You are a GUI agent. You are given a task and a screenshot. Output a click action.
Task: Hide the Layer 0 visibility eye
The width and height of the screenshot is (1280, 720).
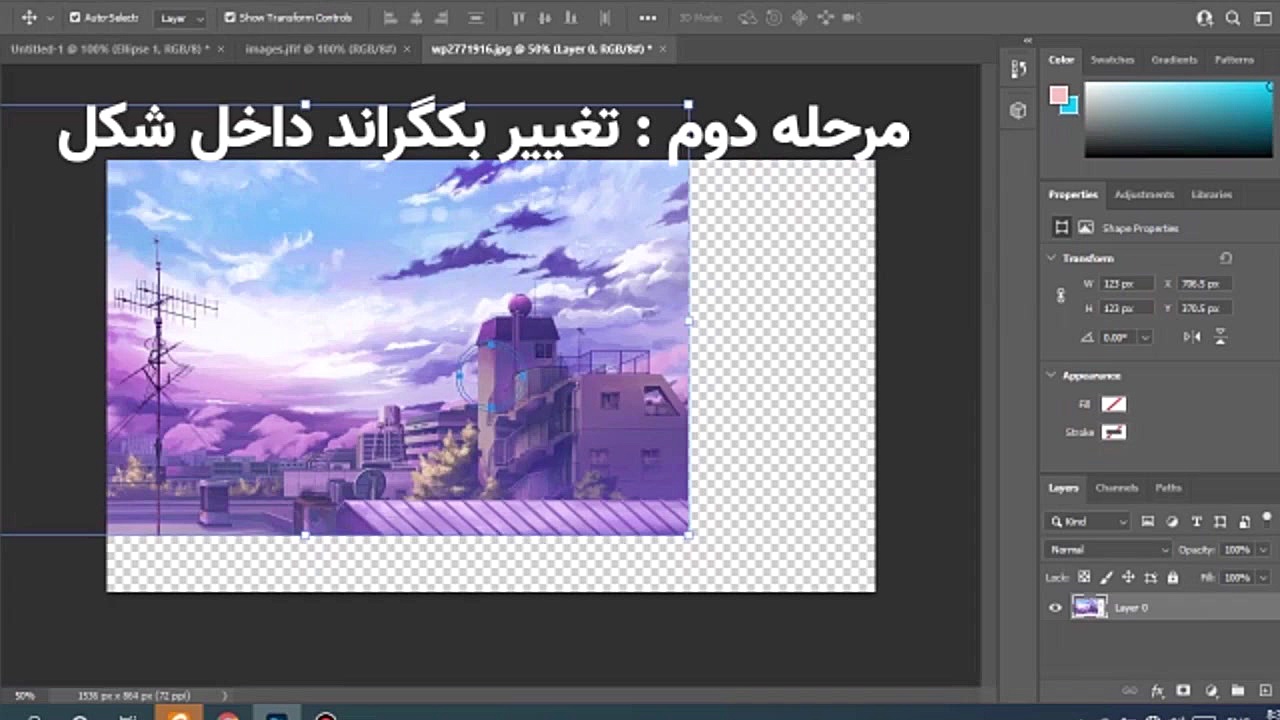pyautogui.click(x=1054, y=607)
